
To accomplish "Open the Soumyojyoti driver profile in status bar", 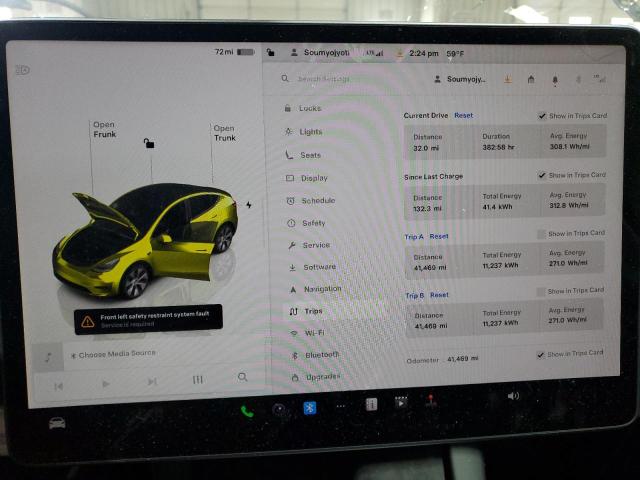I will point(320,53).
